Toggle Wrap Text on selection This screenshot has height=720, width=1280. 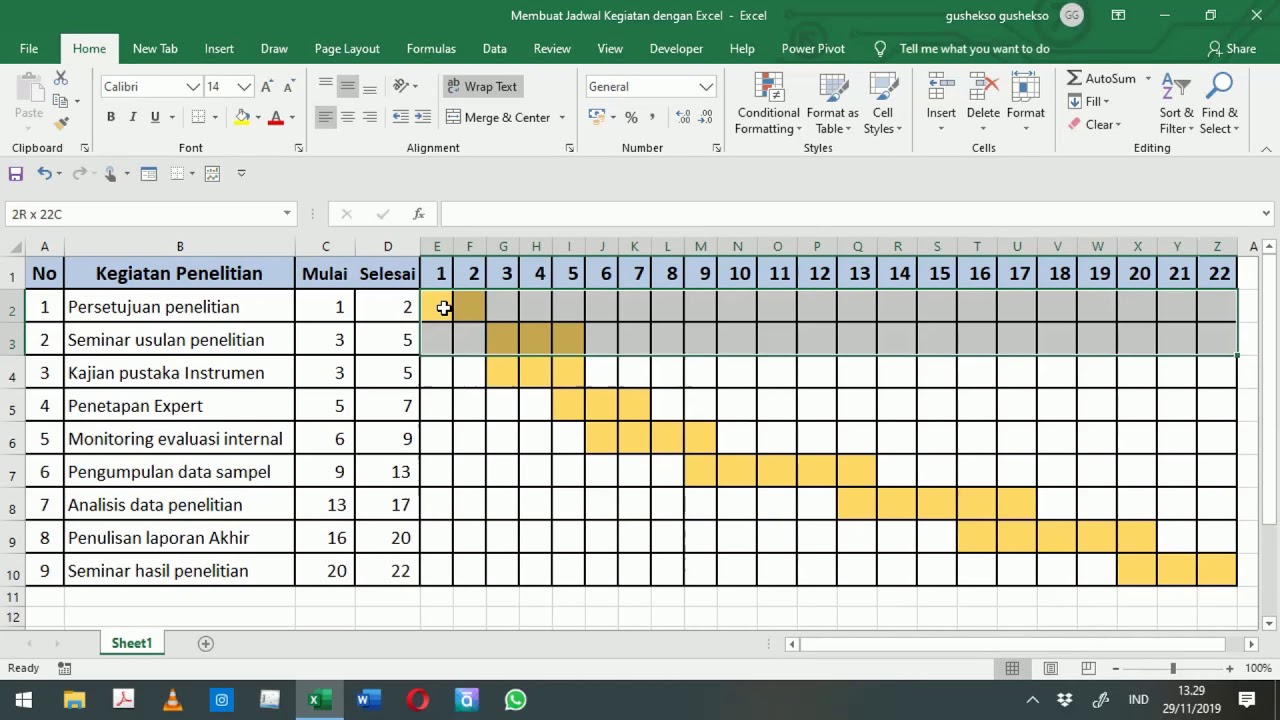tap(481, 87)
